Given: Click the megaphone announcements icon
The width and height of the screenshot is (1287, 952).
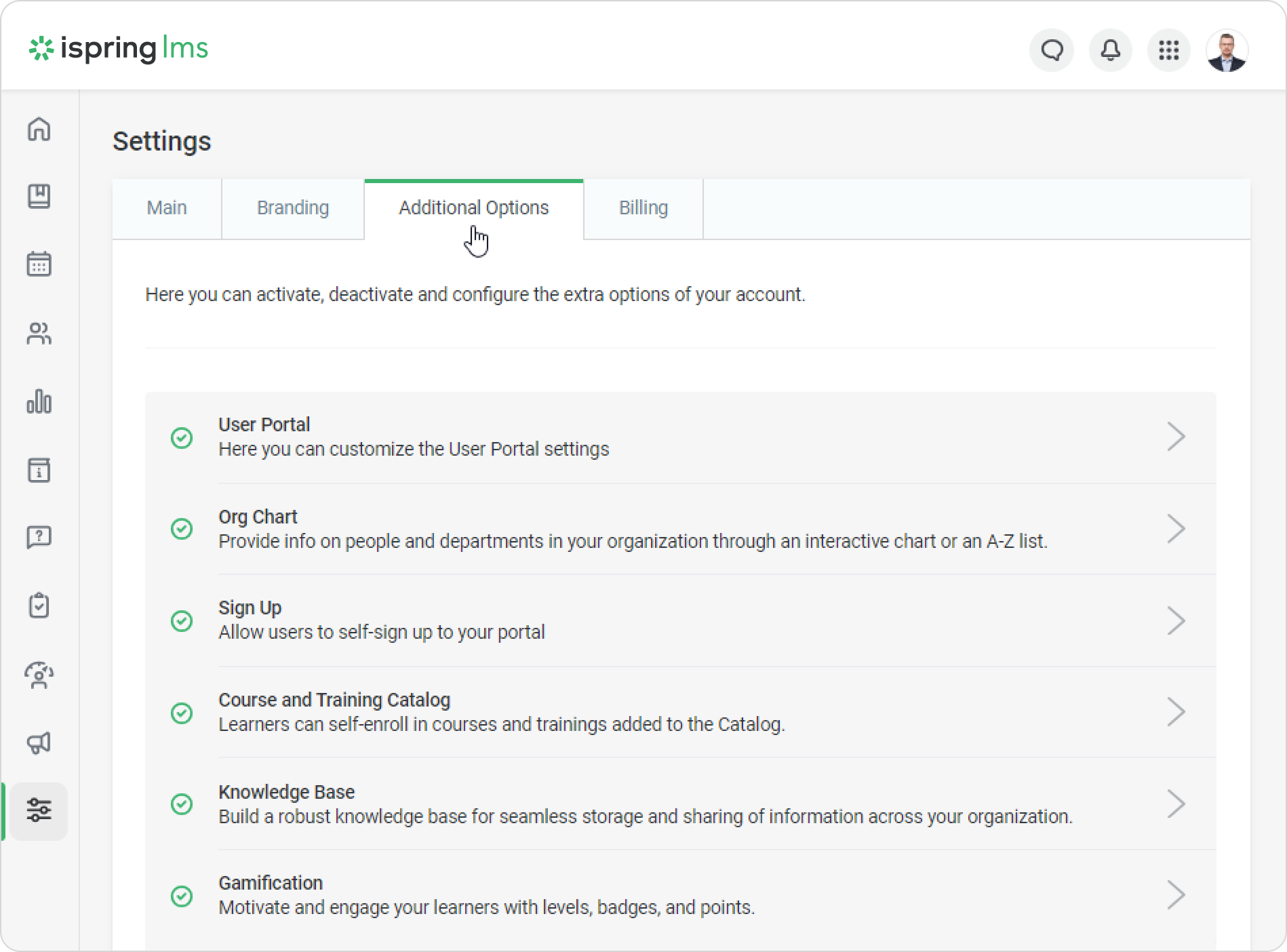Looking at the screenshot, I should click(x=39, y=743).
